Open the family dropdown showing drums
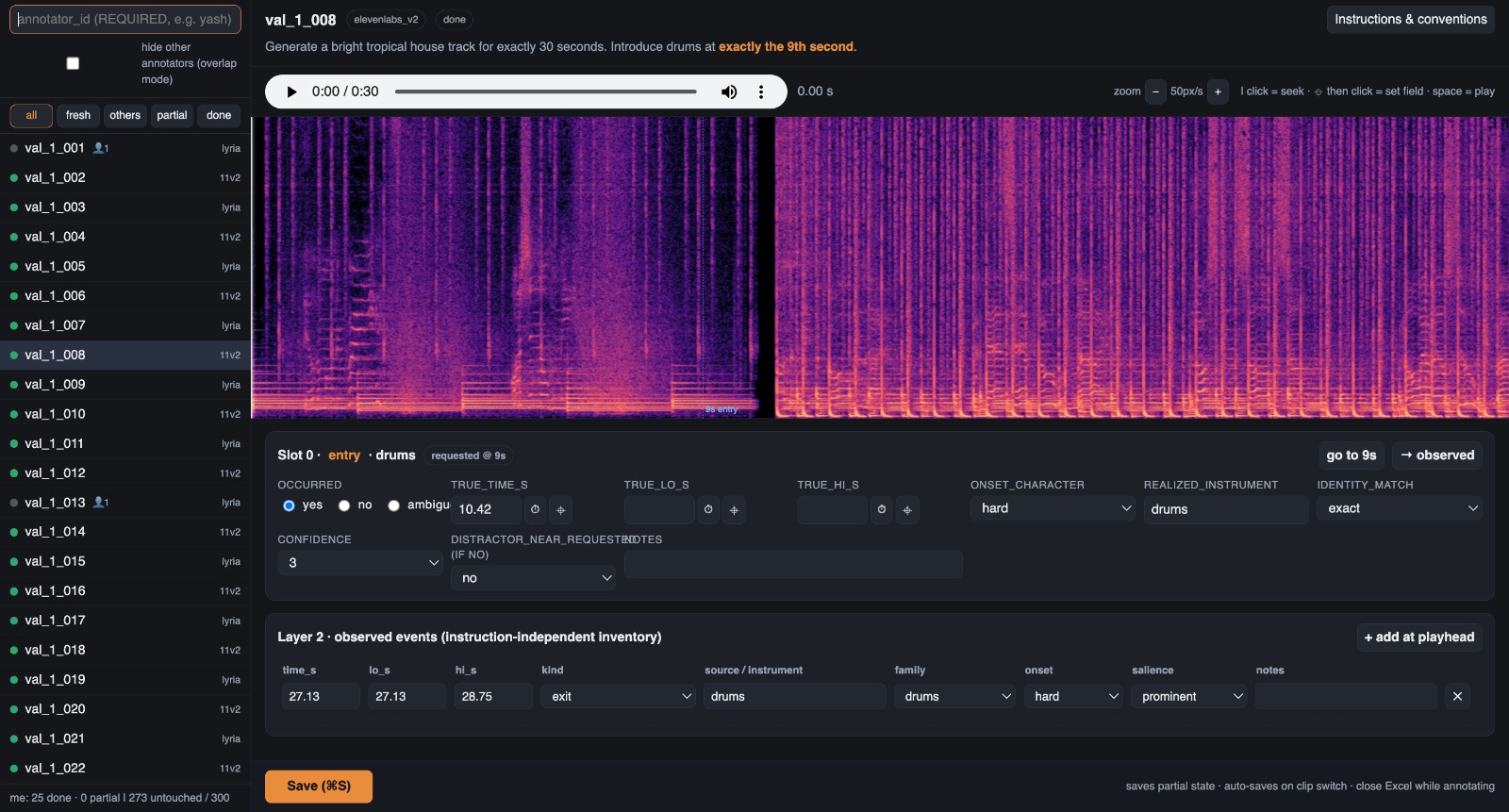This screenshot has width=1509, height=812. (954, 696)
